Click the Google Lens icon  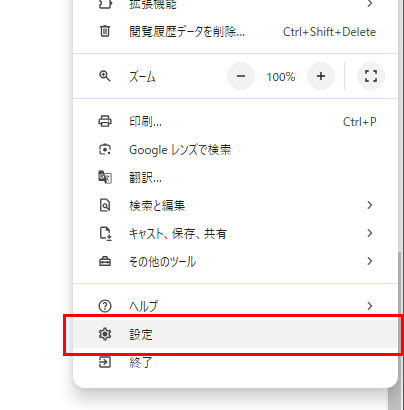105,149
